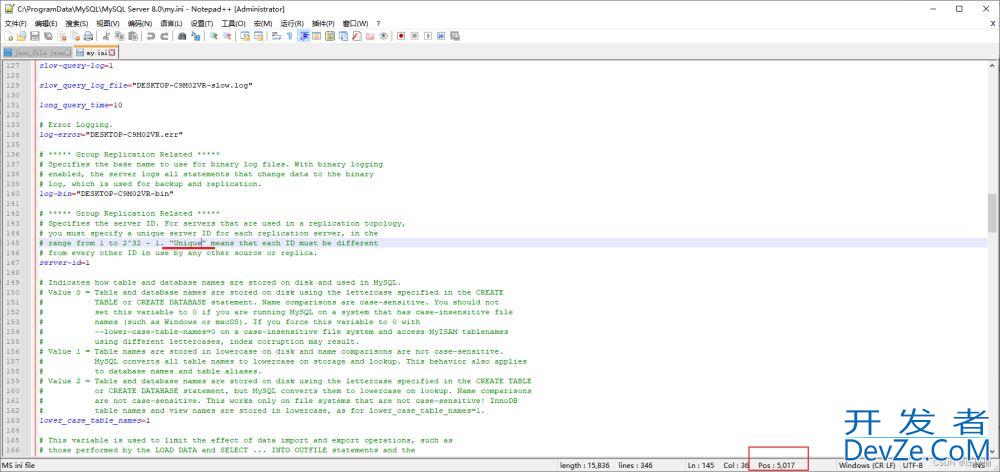Toggle synchronized vertical scrolling
The height and width of the screenshot is (472, 1000).
[x=245, y=36]
